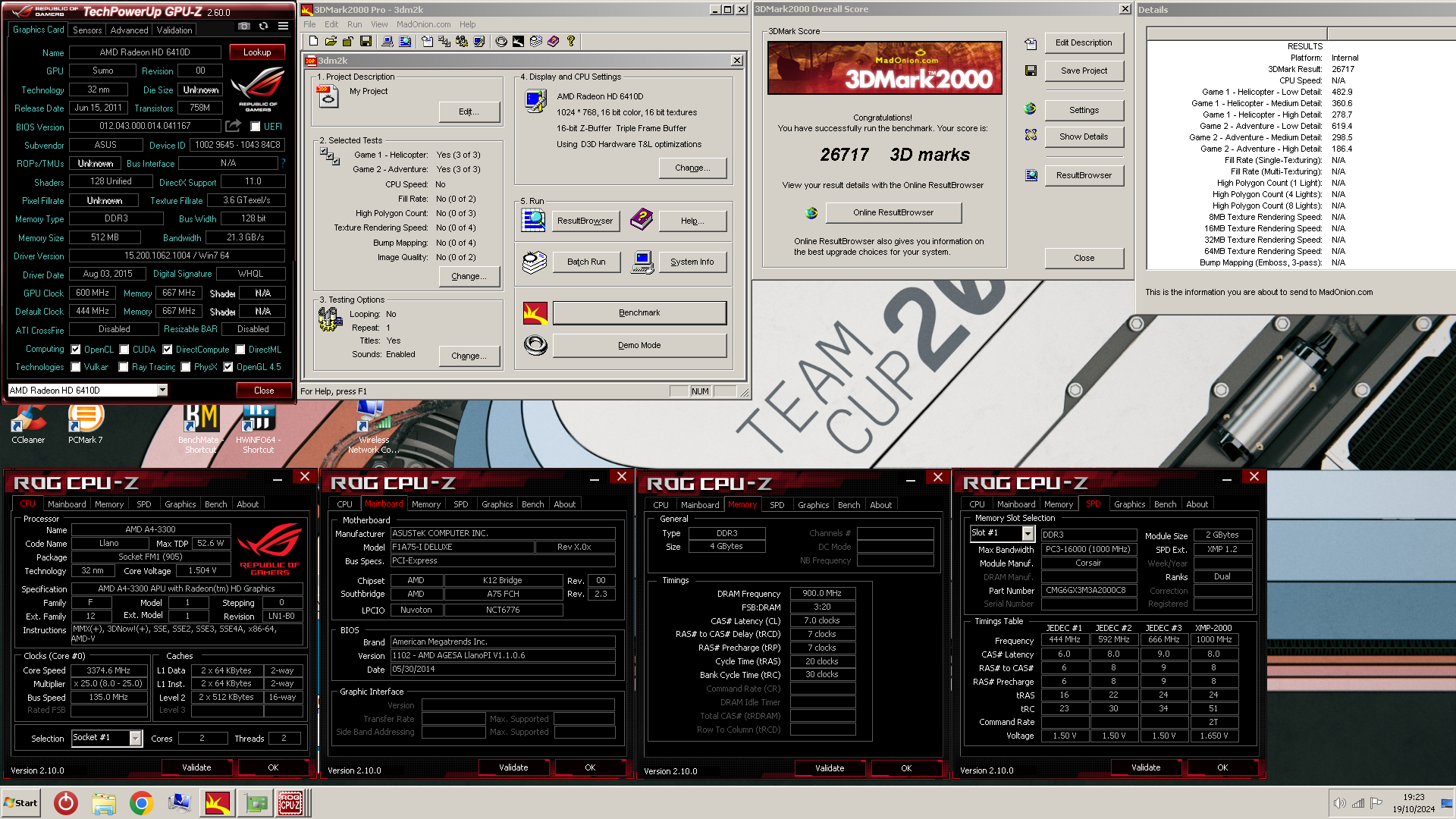The image size is (1456, 819).
Task: Toggle the OpenCL checkbox
Action: [x=76, y=350]
